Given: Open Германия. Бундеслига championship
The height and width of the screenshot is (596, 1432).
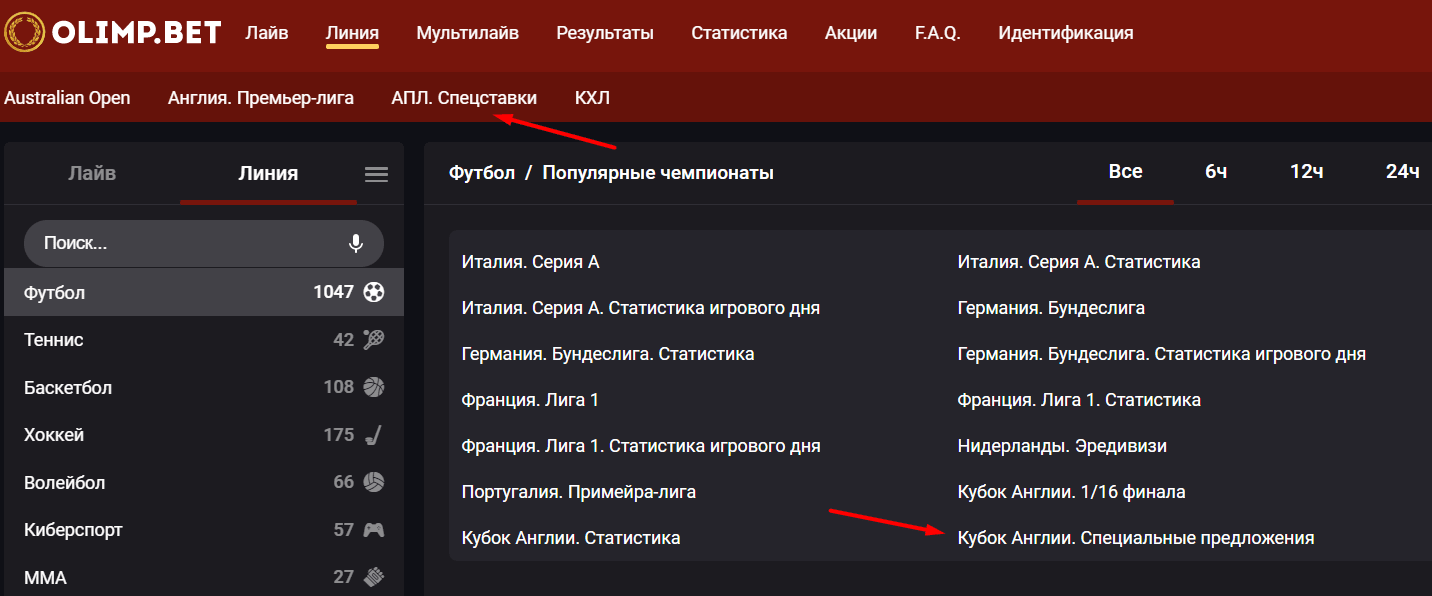Looking at the screenshot, I should 1051,308.
